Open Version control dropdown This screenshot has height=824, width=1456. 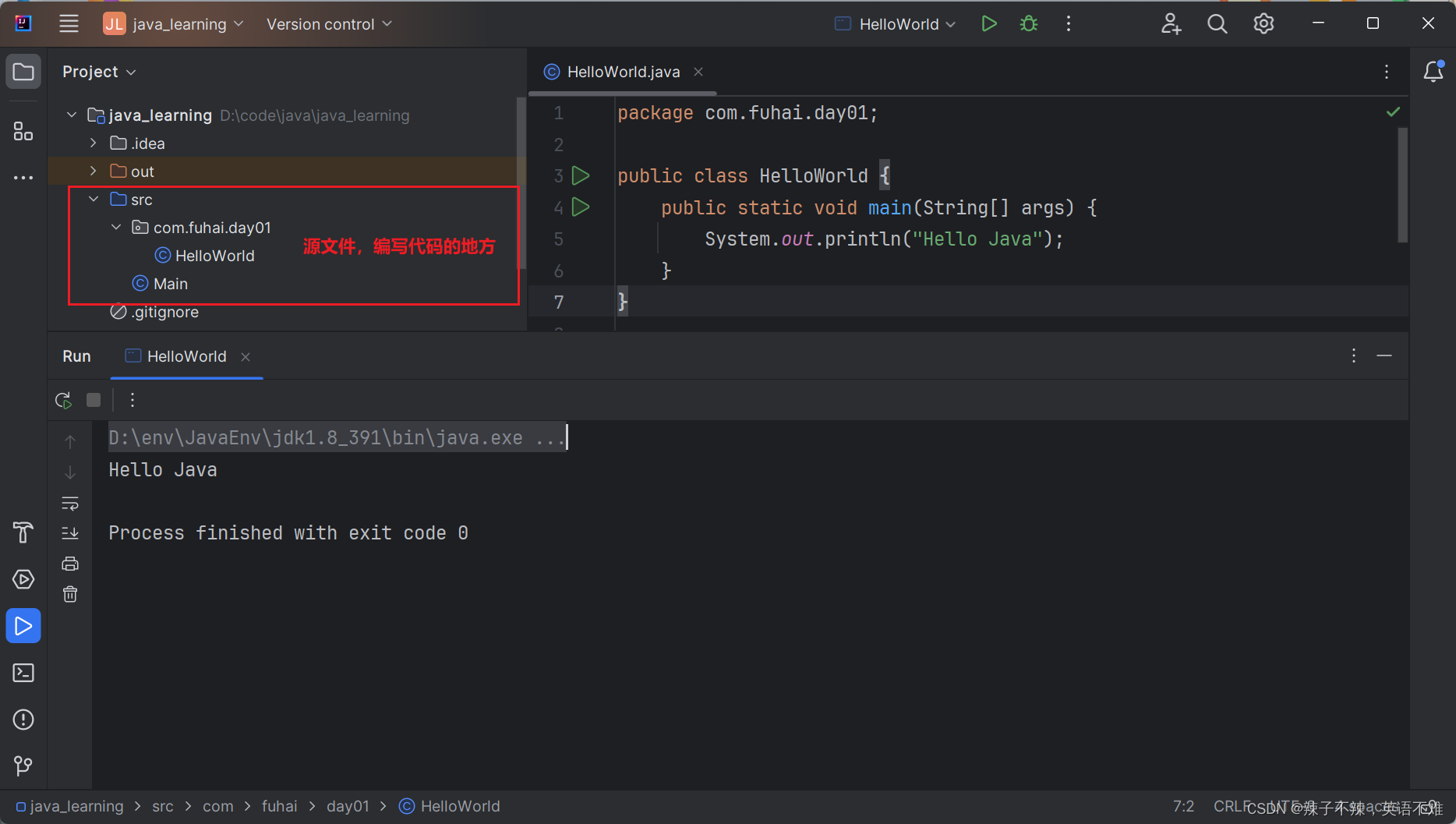[329, 24]
